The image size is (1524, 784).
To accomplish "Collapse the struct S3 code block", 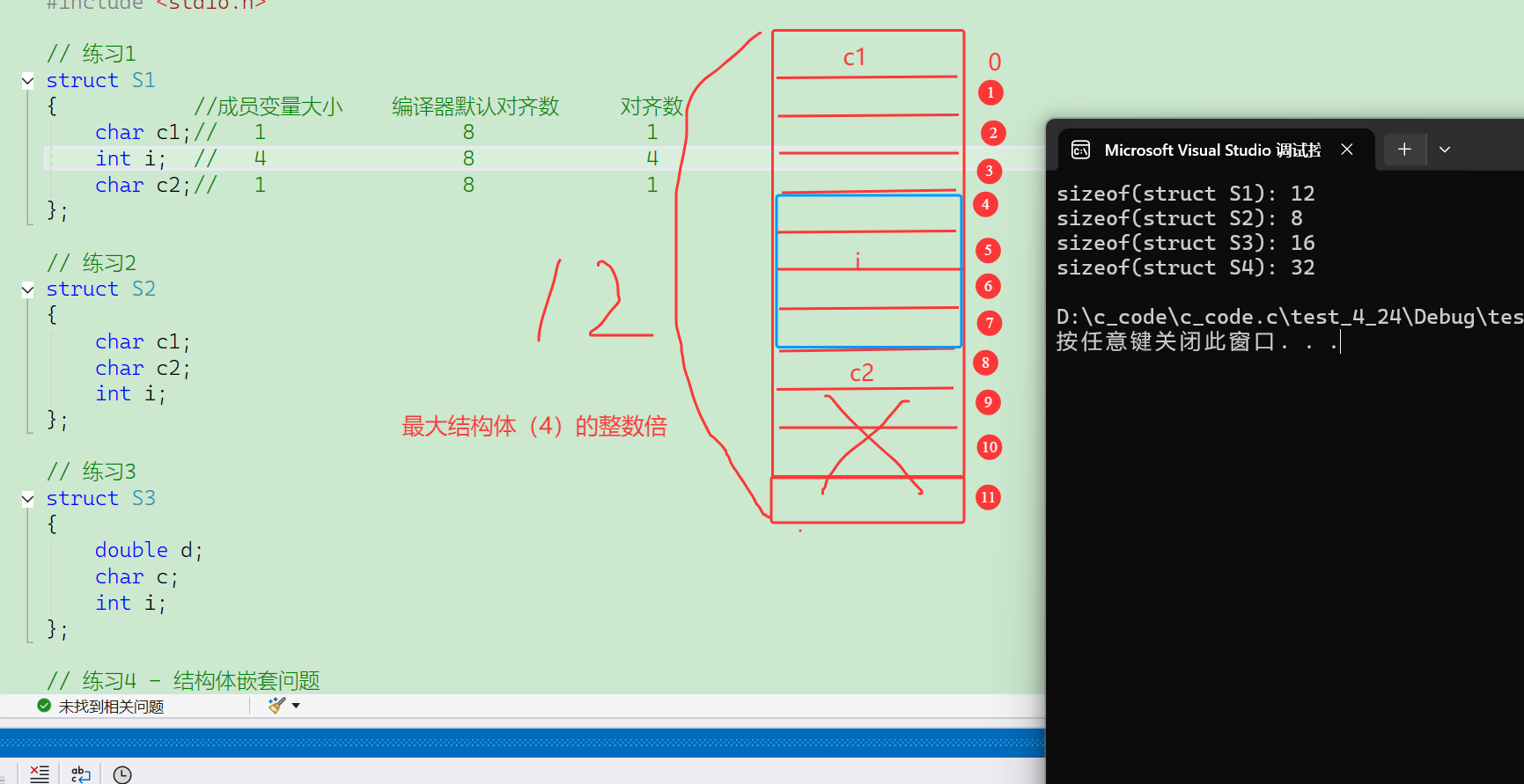I will 28,499.
